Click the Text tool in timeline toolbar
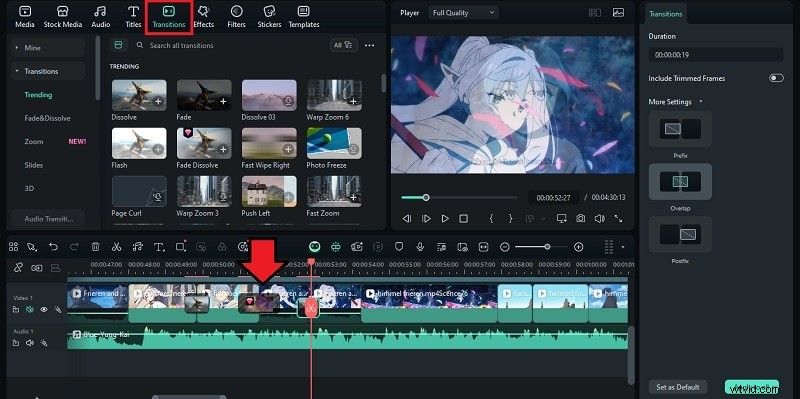Viewport: 800px width, 399px height. pos(159,247)
